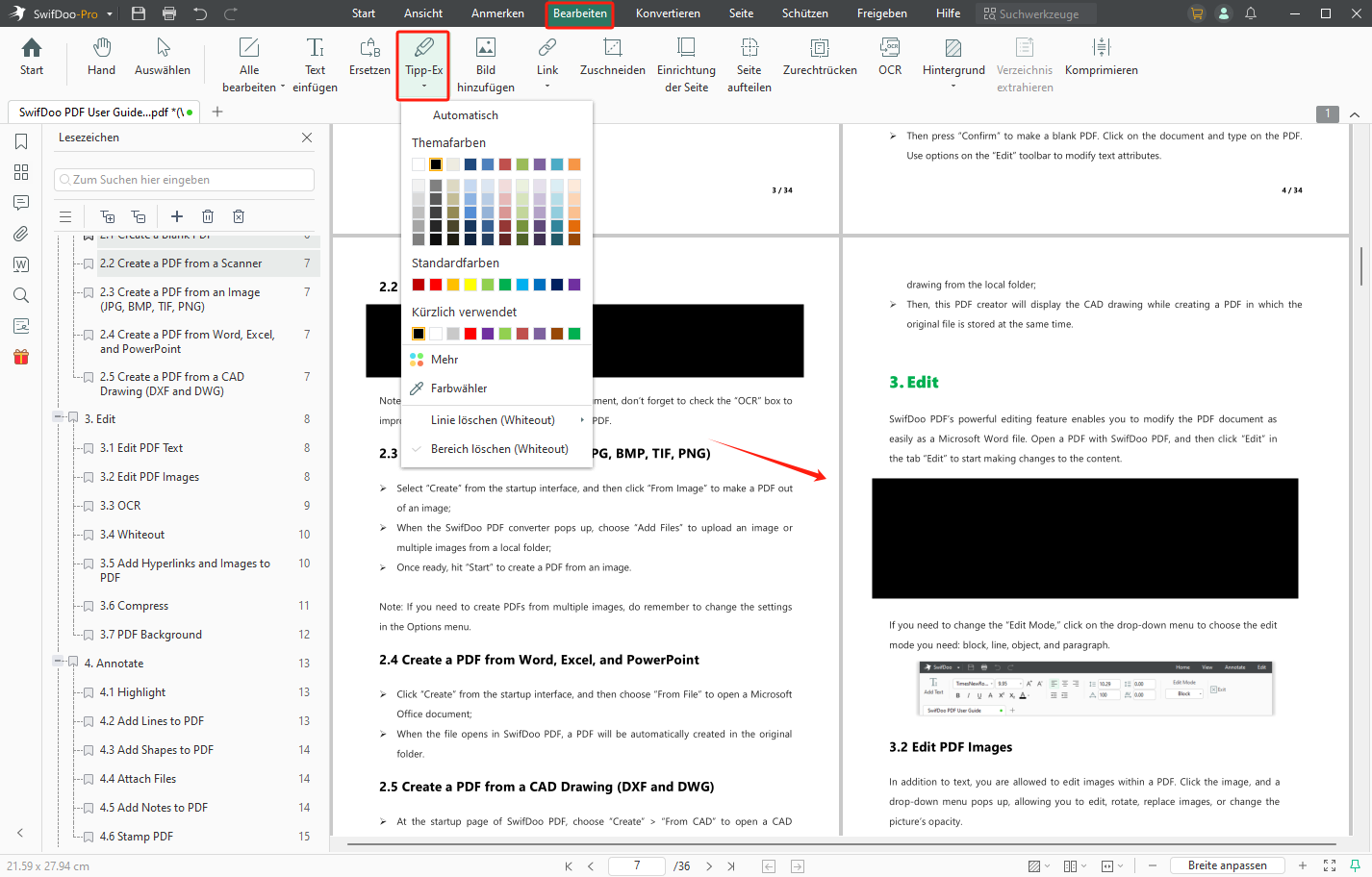Screen dimensions: 1372x877
Task: Open bookmark 3.4 Whiteout
Action: 132,535
